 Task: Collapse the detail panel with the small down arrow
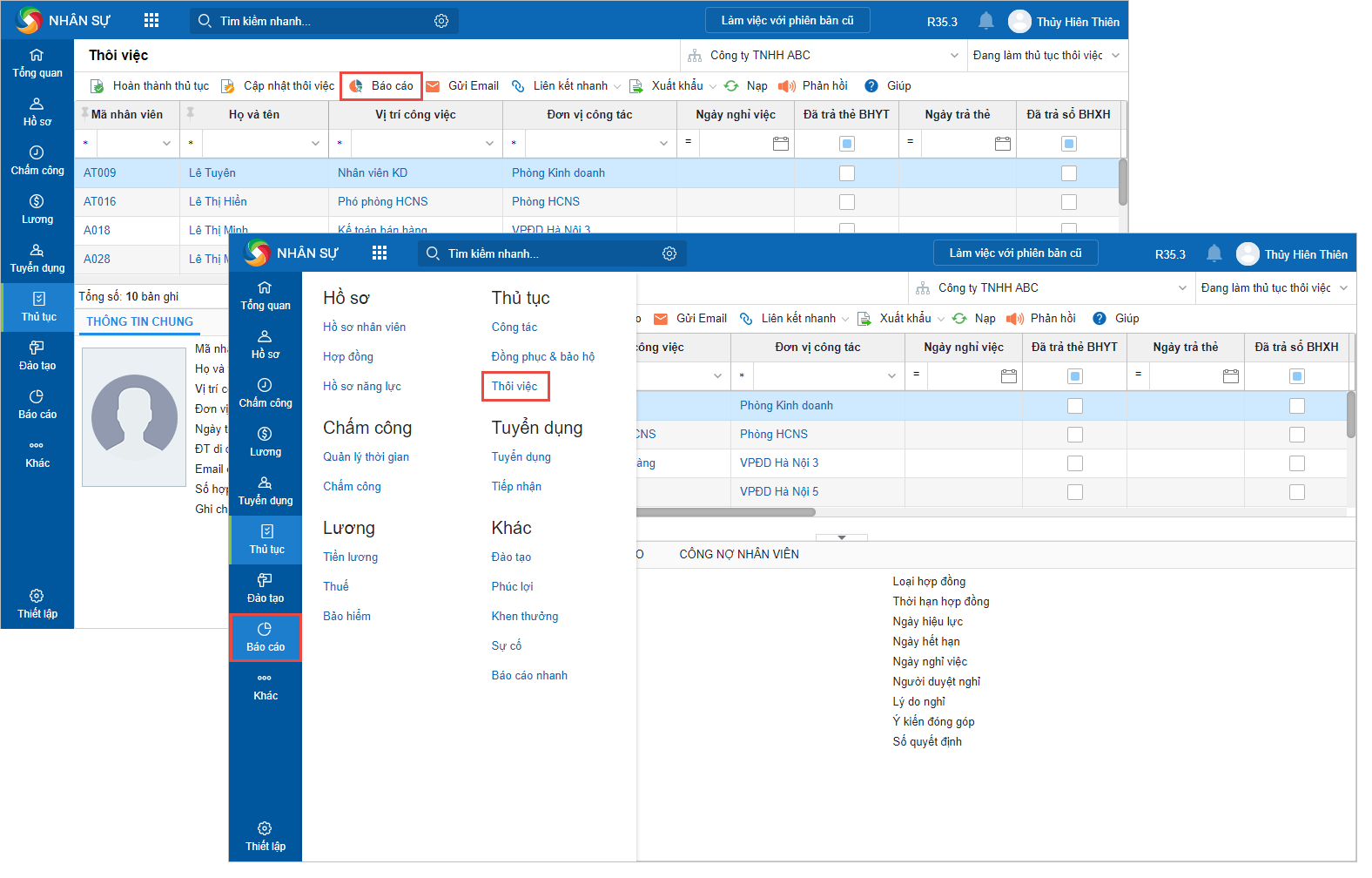tap(841, 537)
